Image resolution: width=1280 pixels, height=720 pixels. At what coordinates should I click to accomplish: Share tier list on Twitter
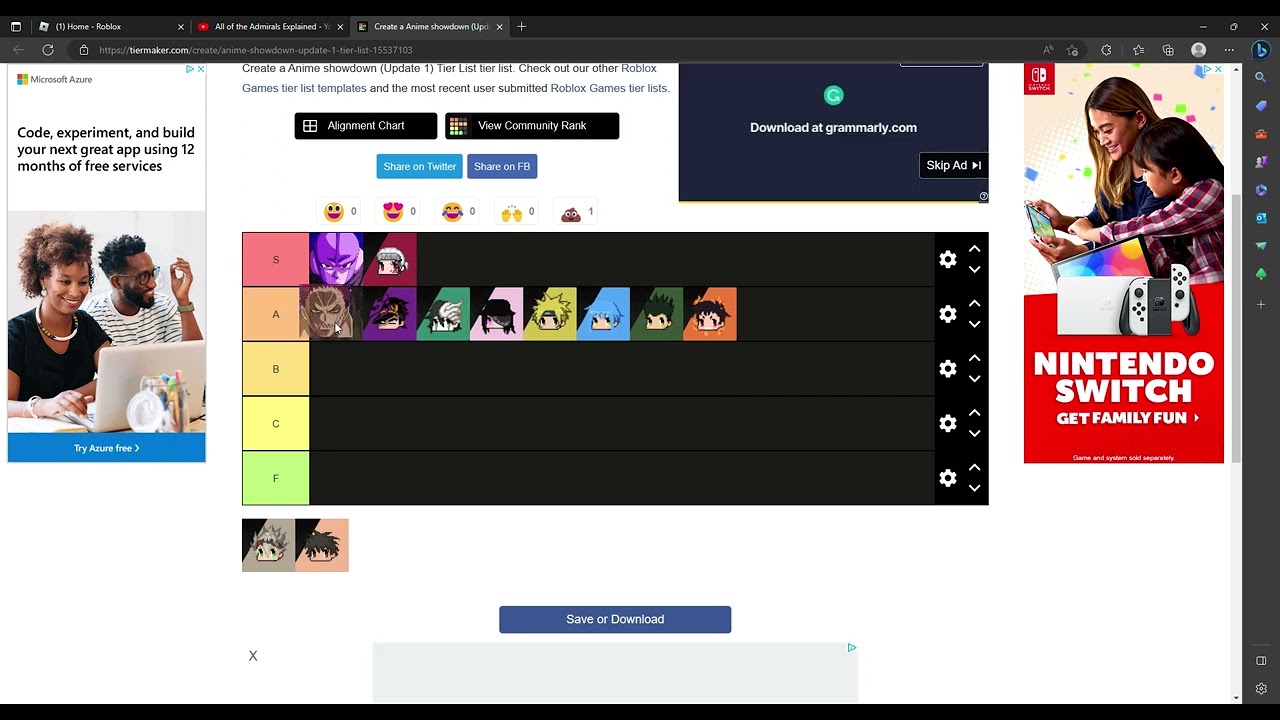point(419,166)
